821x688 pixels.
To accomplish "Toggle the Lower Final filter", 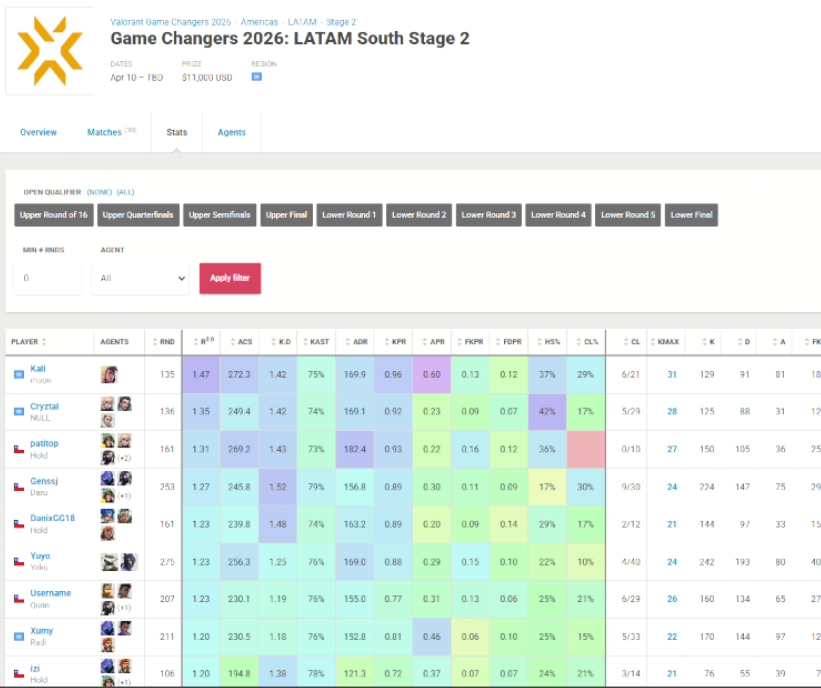I will click(691, 215).
